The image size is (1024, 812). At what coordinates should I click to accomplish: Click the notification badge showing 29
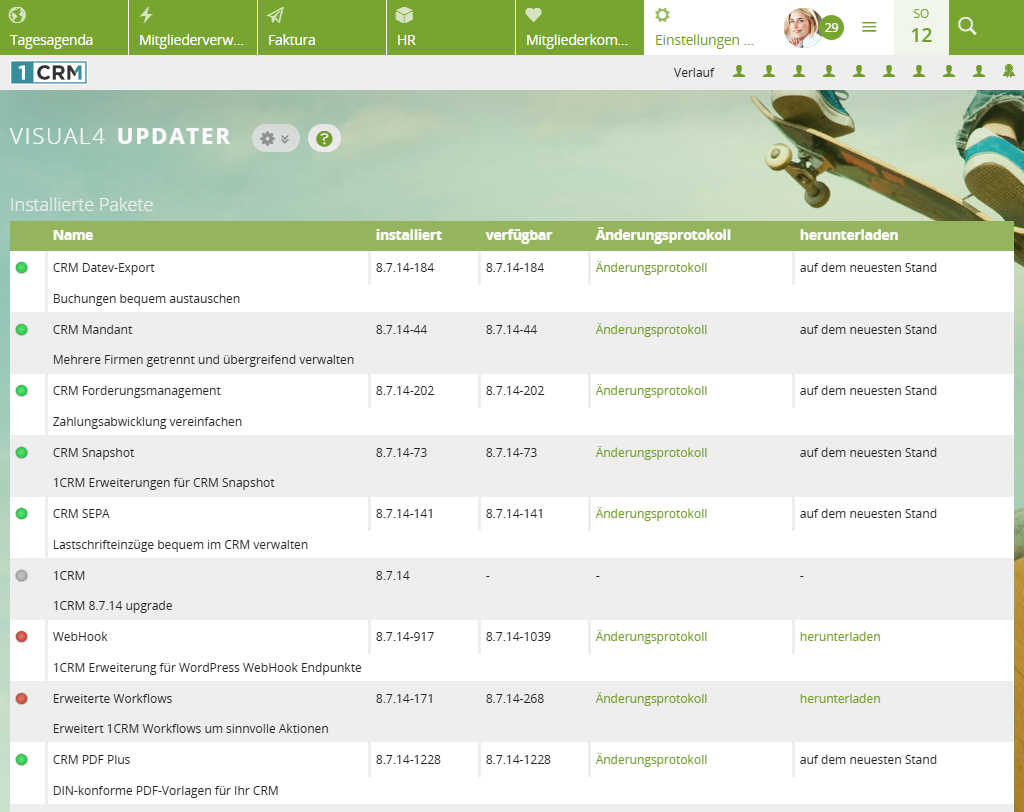coord(831,28)
